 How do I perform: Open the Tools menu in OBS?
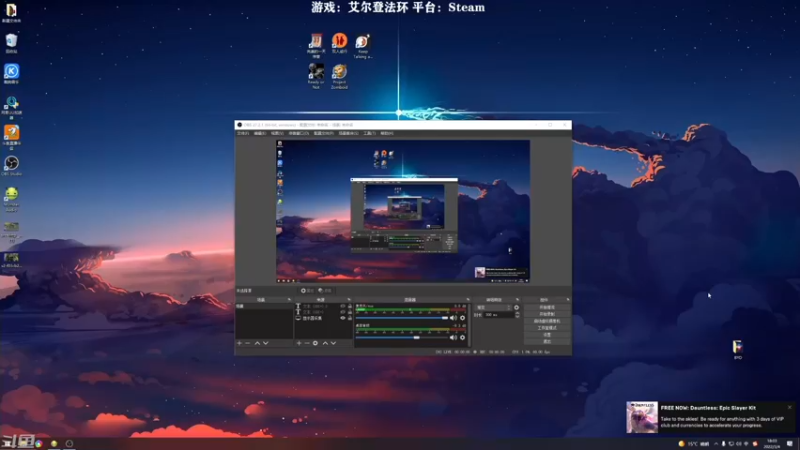(370, 133)
